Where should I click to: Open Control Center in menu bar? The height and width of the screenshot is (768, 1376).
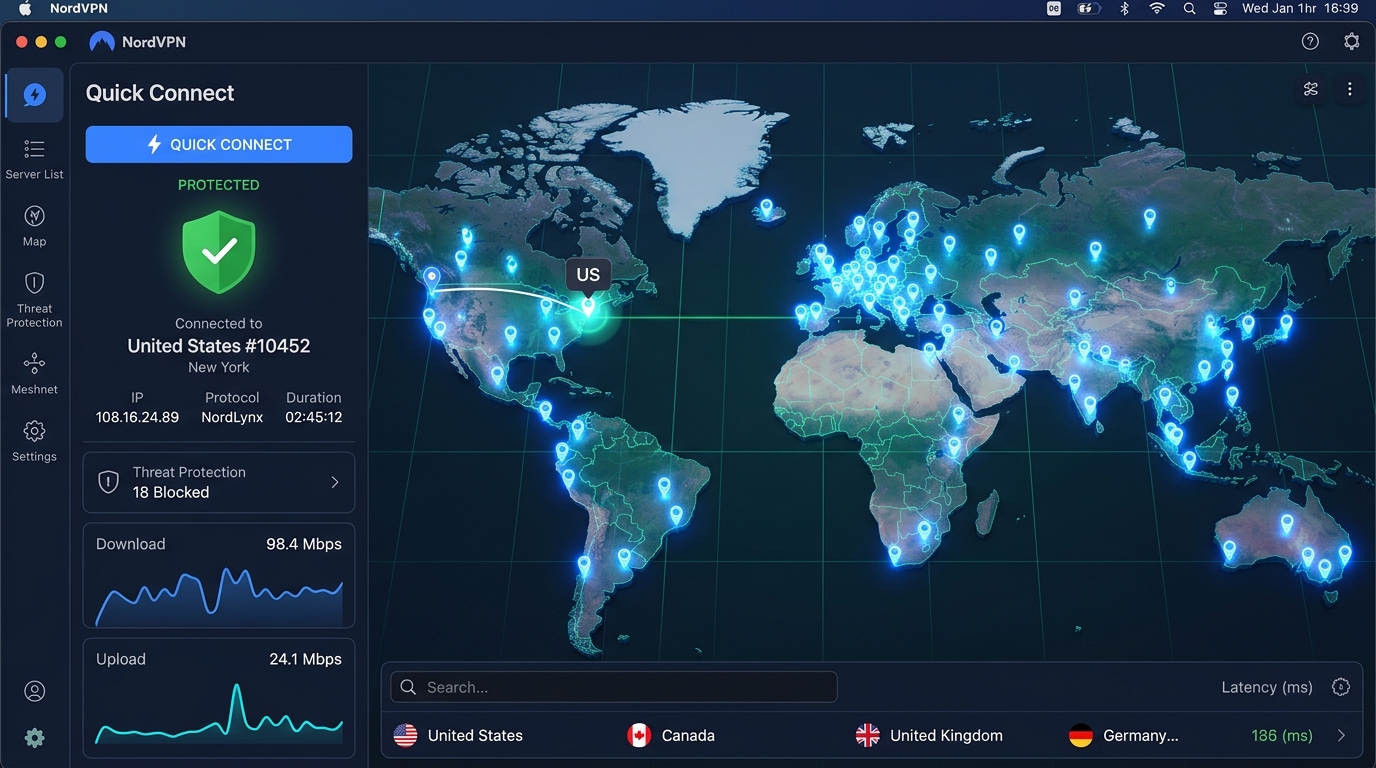pos(1220,8)
